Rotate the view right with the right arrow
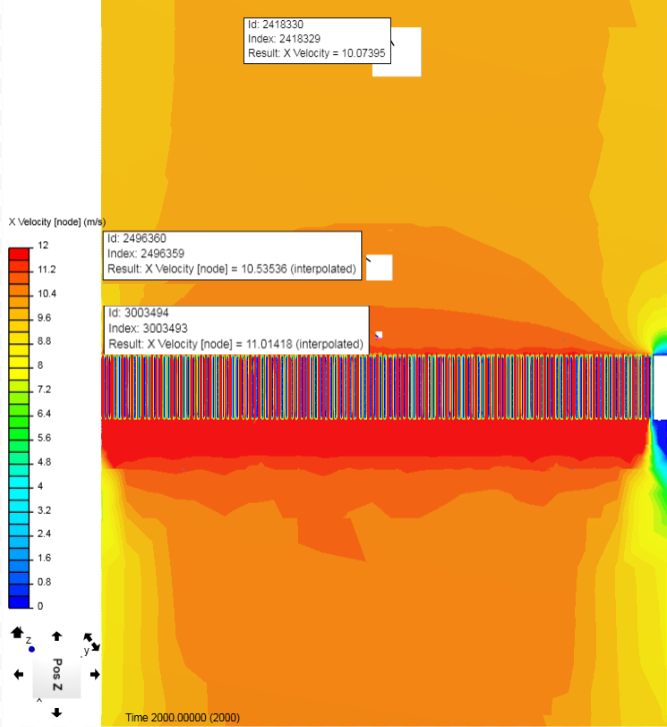Screen dimensions: 667x727 (95, 675)
